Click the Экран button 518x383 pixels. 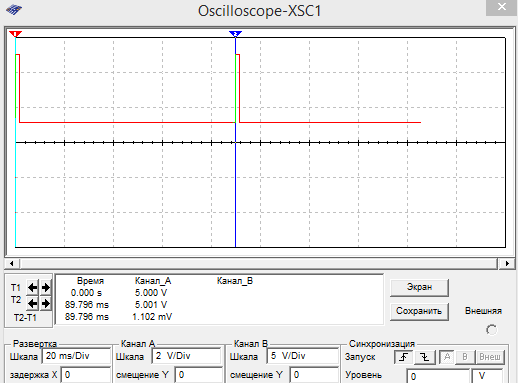[x=419, y=288]
